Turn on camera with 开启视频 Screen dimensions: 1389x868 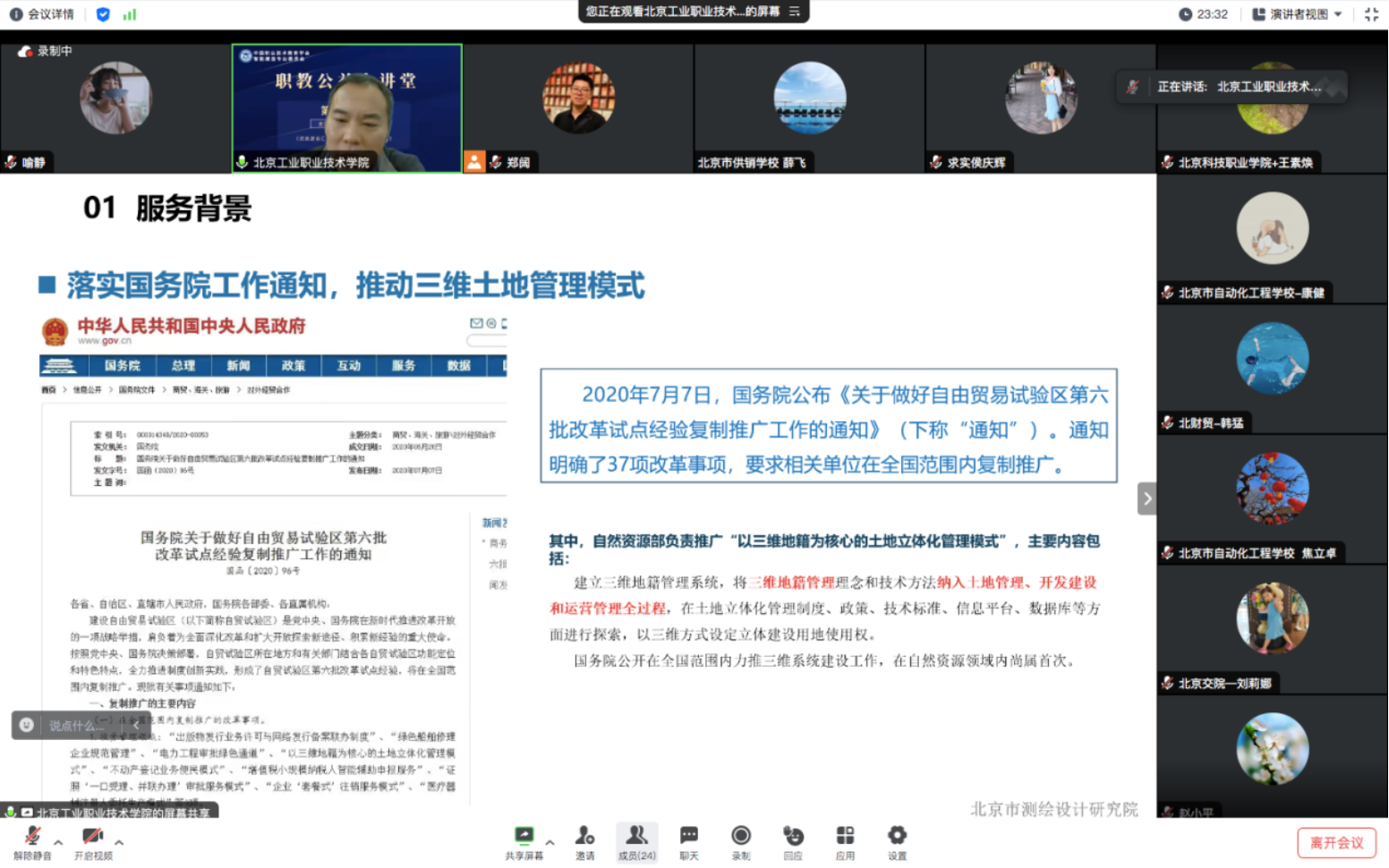pos(93,843)
